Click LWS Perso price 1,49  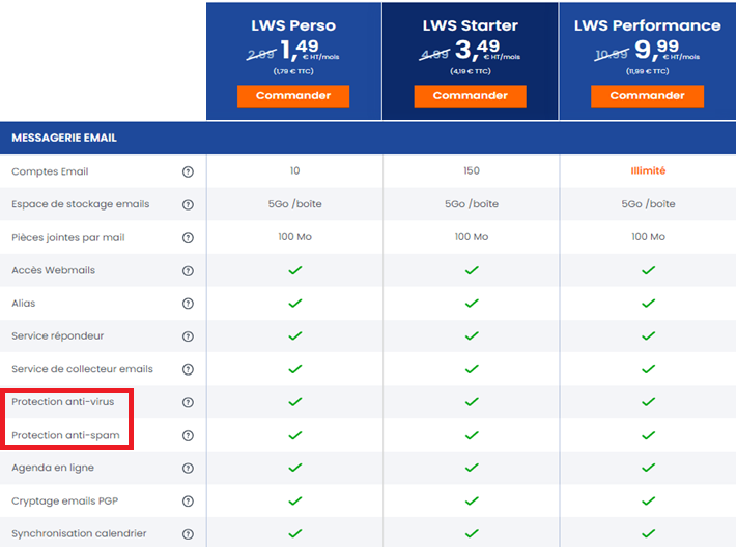[299, 49]
